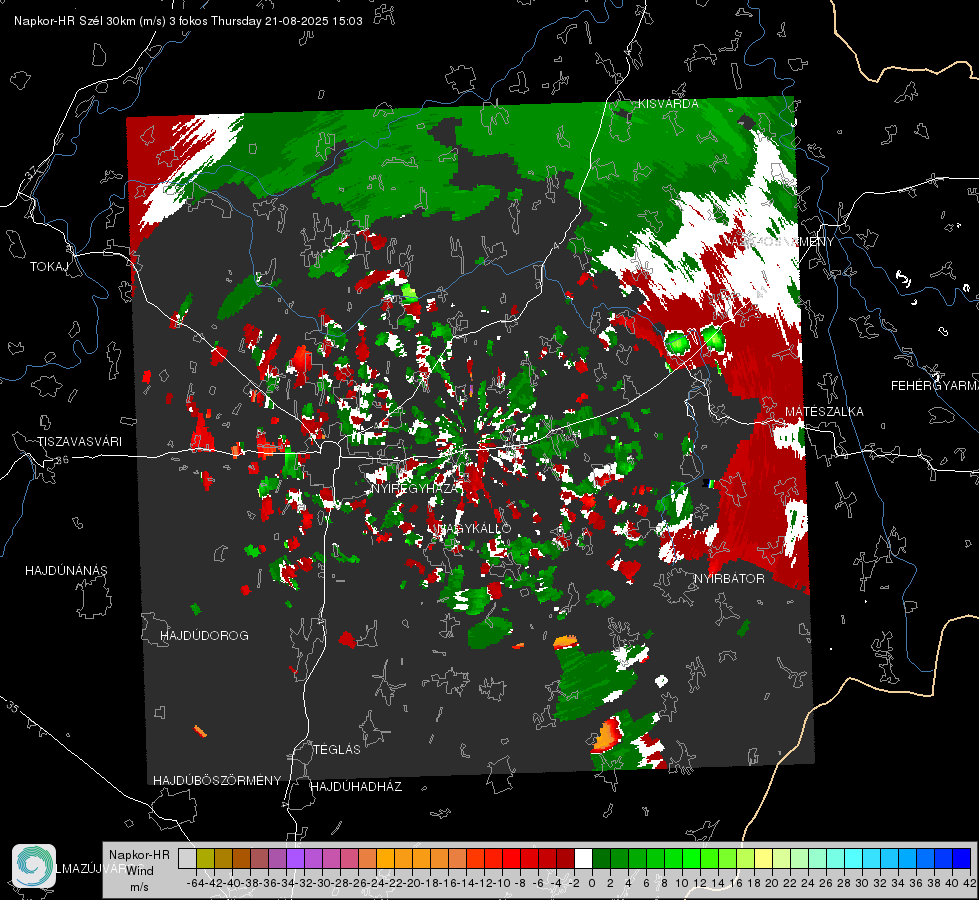This screenshot has height=900, width=979.
Task: Click the NYÍREGYHÁZA city label
Action: [415, 488]
